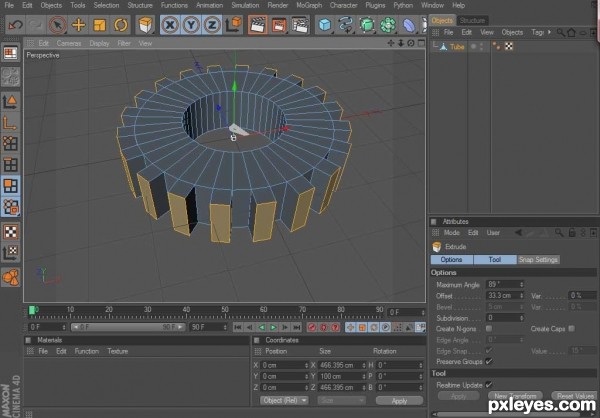Toggle X axis lock

click(170, 25)
